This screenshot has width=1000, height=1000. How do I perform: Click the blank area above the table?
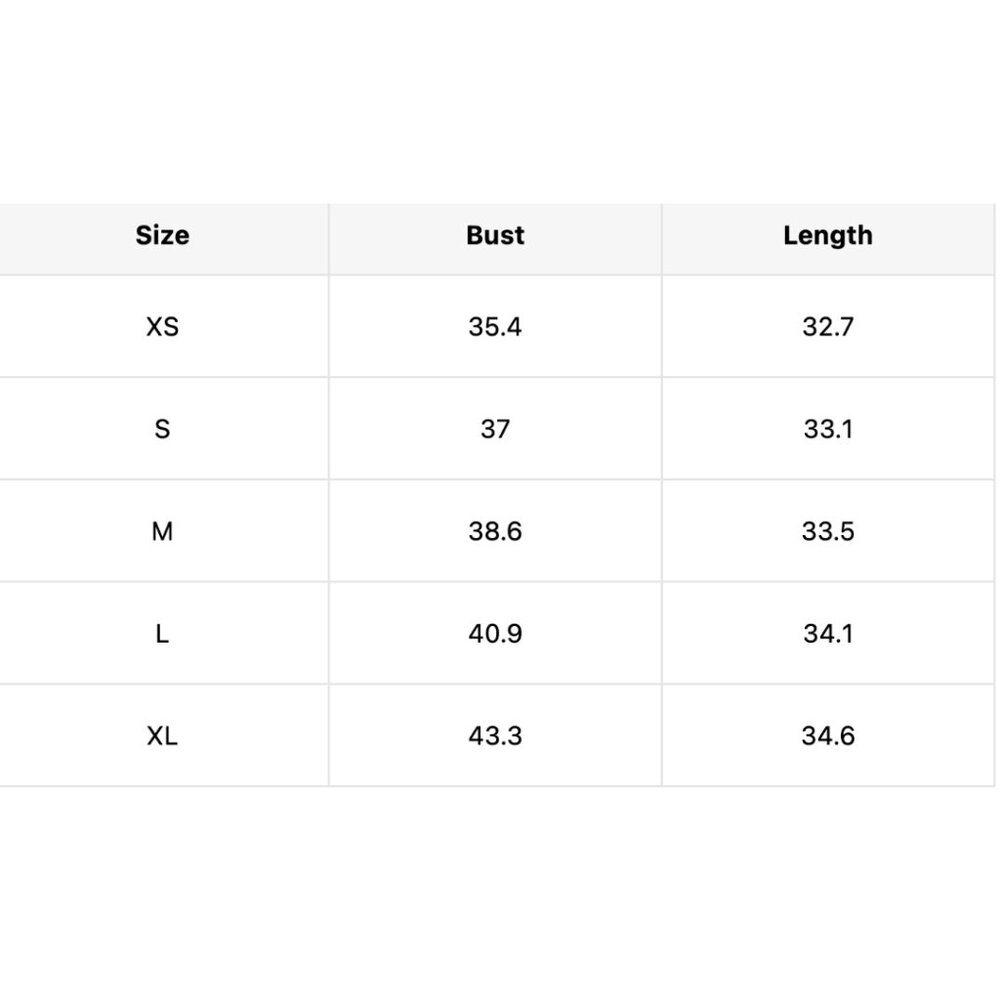500,102
